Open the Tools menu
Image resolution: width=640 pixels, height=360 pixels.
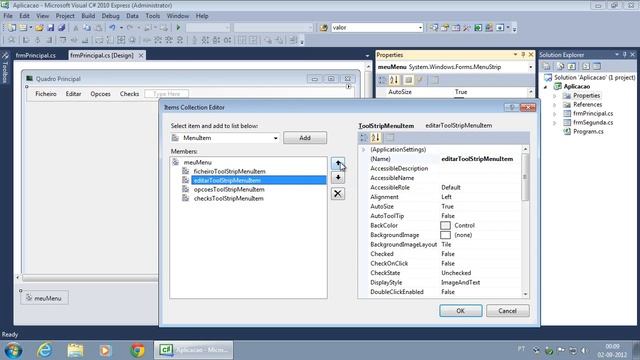click(152, 16)
